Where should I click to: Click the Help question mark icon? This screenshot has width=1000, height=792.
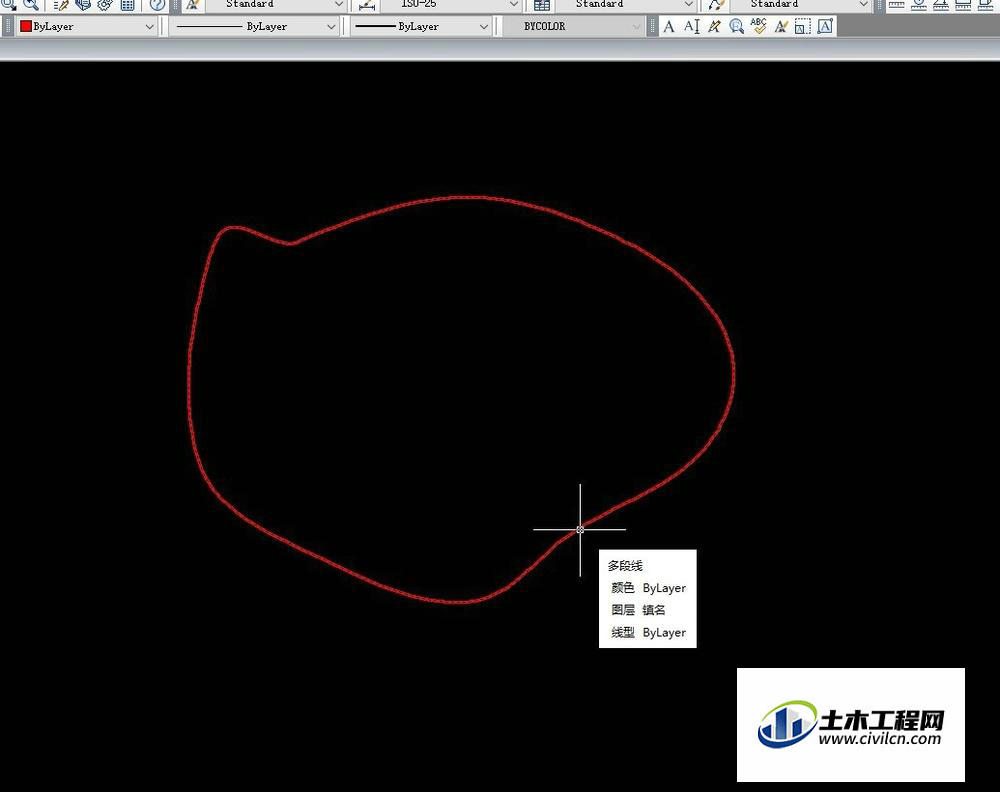[157, 4]
